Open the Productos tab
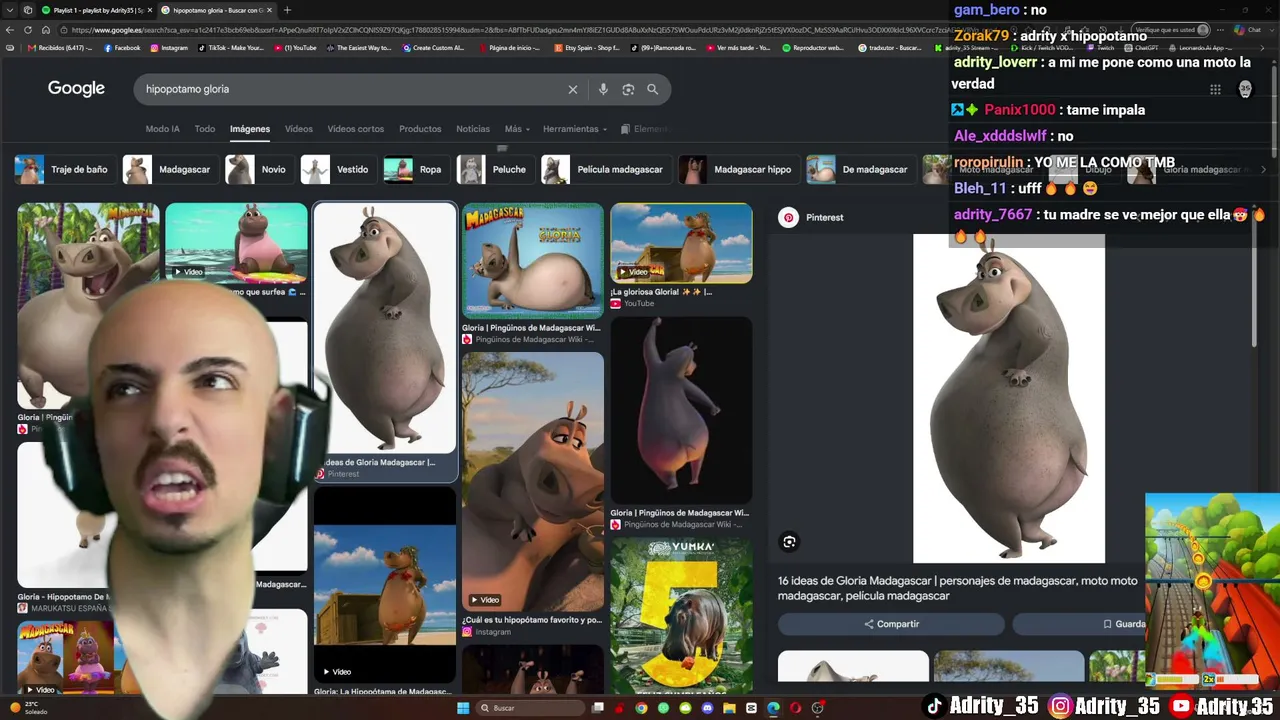 (x=420, y=129)
